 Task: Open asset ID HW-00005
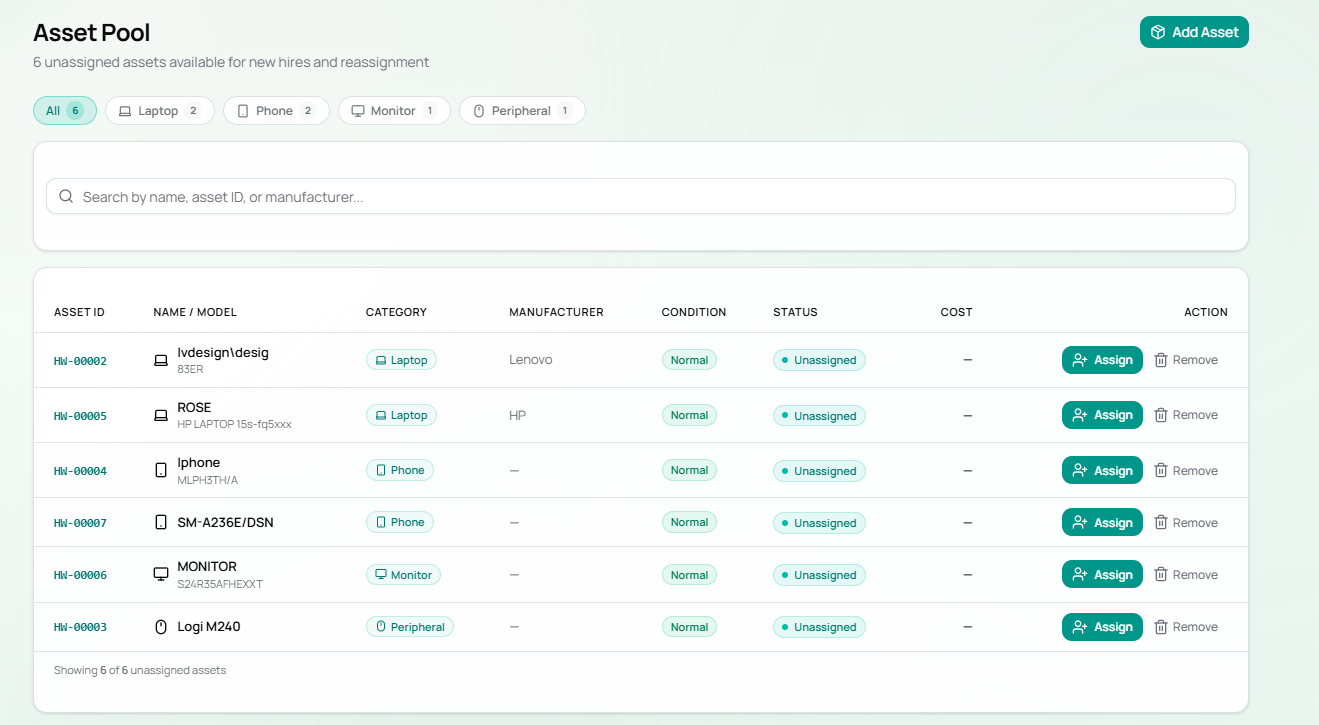coord(80,416)
